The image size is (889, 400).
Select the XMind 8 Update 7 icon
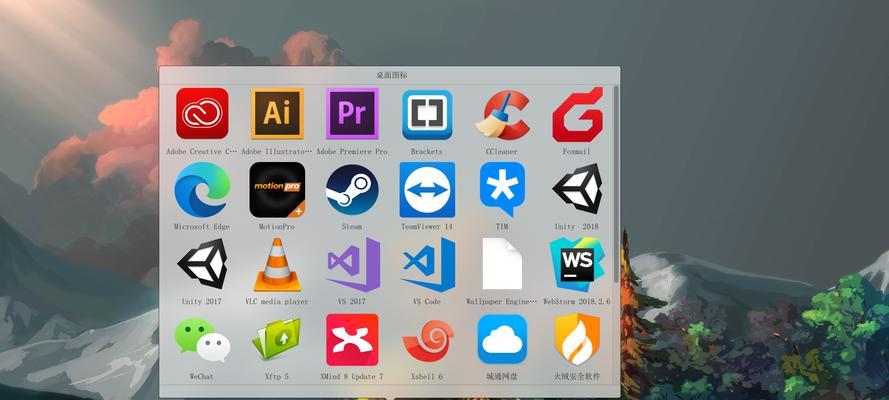[x=352, y=339]
